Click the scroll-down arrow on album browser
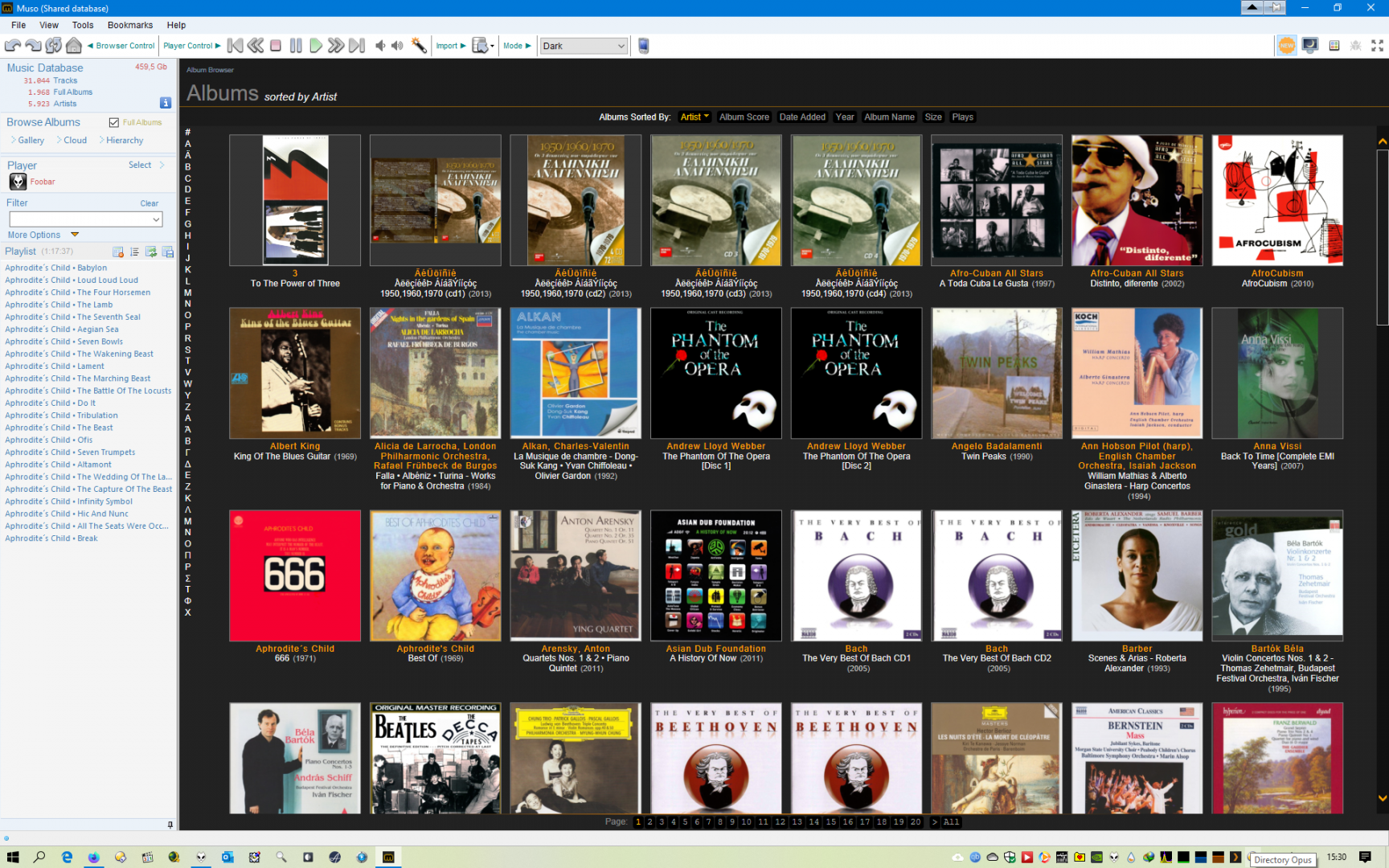This screenshot has width=1389, height=868. click(x=1383, y=798)
